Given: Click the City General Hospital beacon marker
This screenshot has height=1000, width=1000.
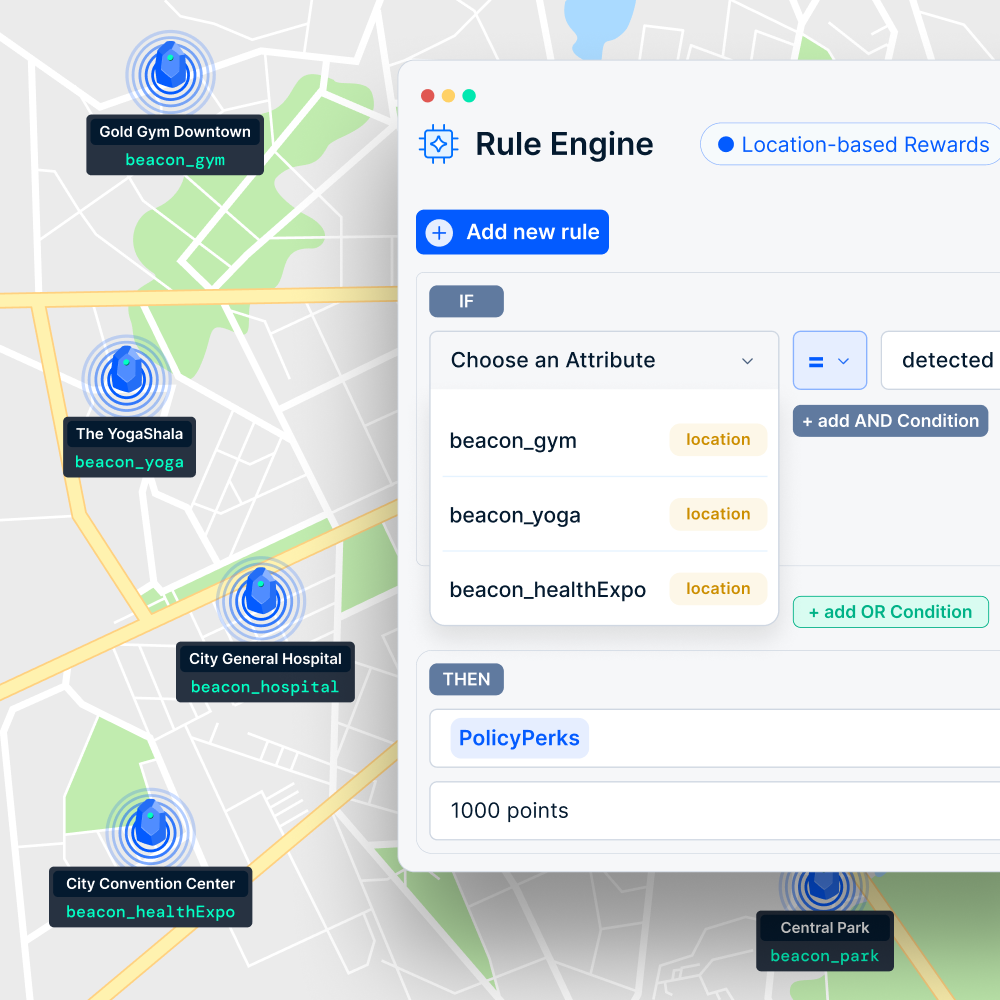Looking at the screenshot, I should [261, 599].
